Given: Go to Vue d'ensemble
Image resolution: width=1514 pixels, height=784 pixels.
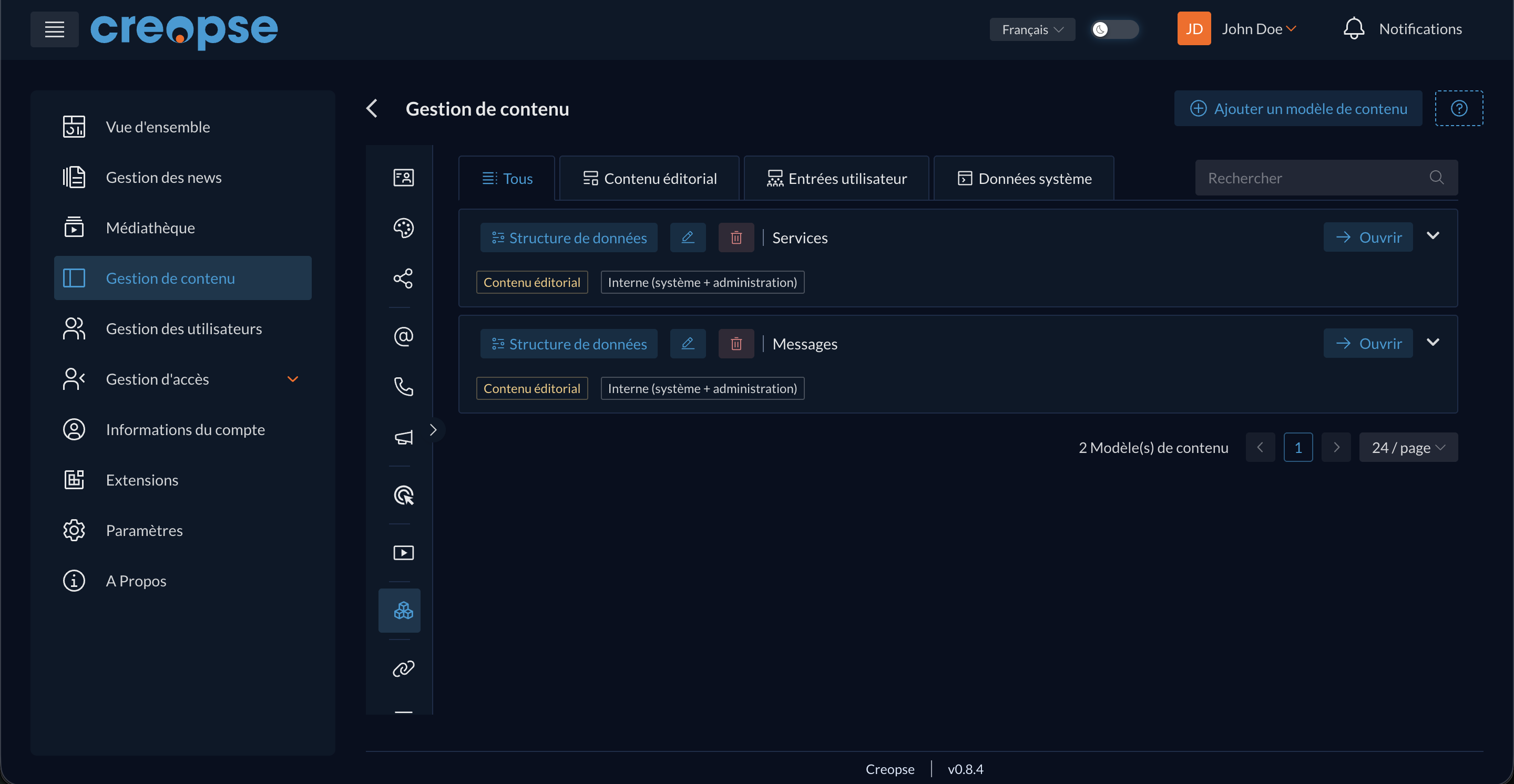Looking at the screenshot, I should 183,127.
